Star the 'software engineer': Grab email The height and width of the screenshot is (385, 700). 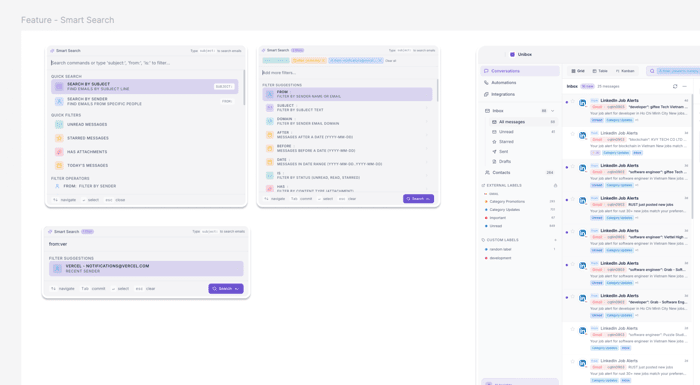click(573, 264)
